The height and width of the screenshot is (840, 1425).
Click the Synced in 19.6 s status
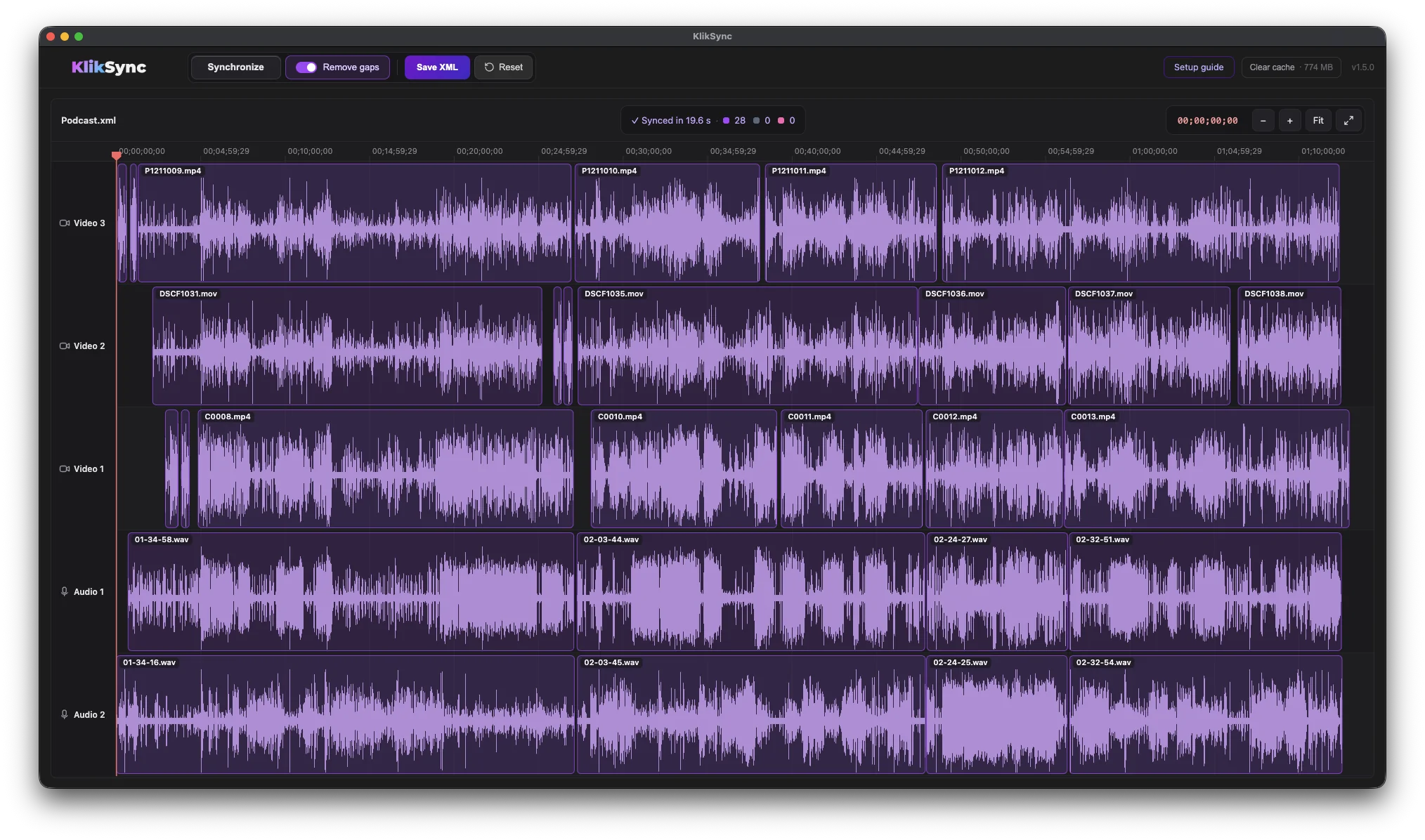(671, 121)
